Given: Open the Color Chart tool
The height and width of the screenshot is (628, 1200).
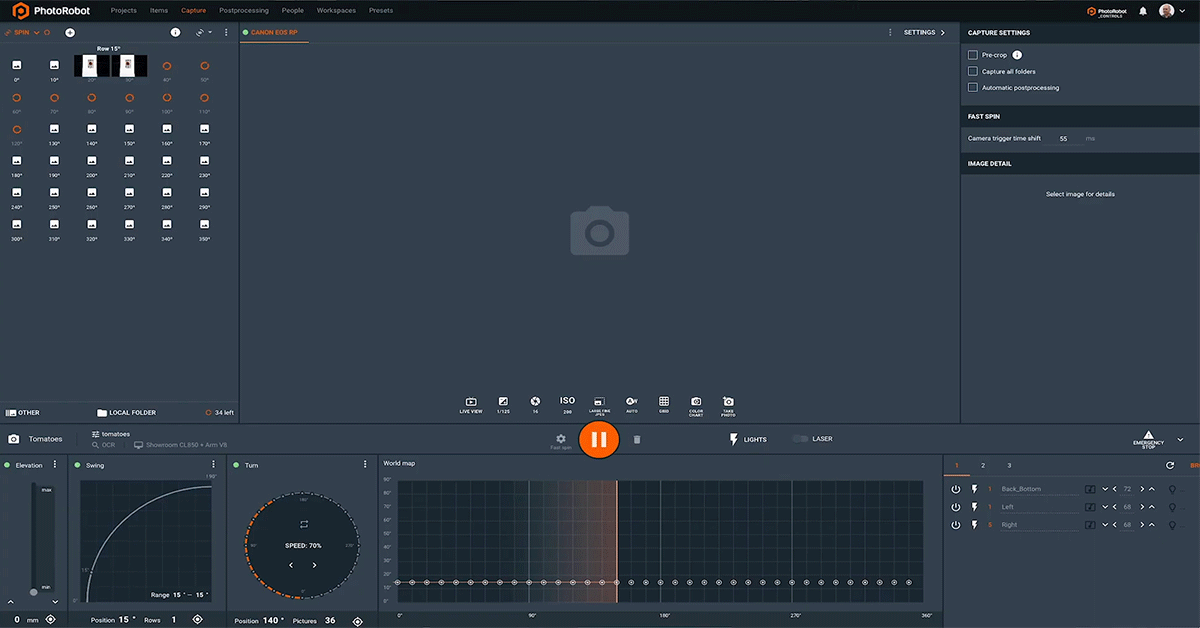Looking at the screenshot, I should click(x=696, y=401).
